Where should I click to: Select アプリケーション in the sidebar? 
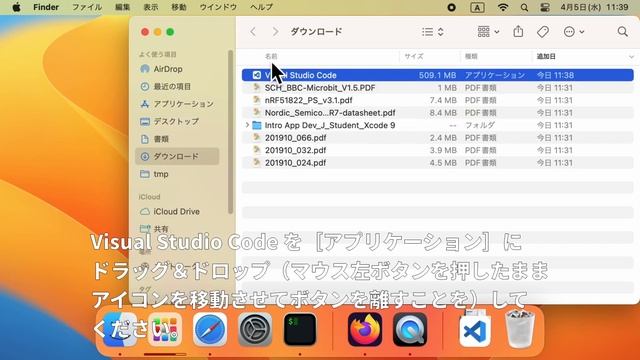coord(178,104)
